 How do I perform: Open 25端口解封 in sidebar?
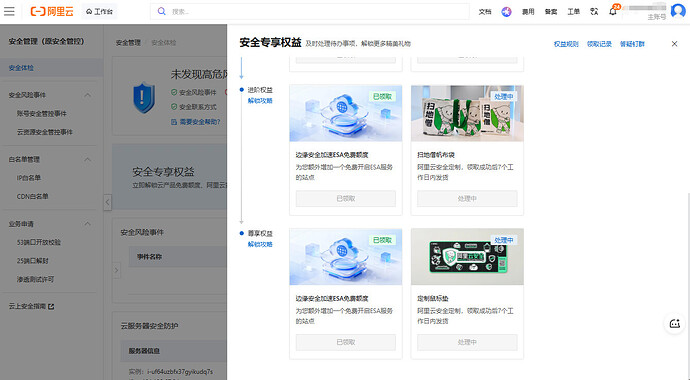[33, 261]
